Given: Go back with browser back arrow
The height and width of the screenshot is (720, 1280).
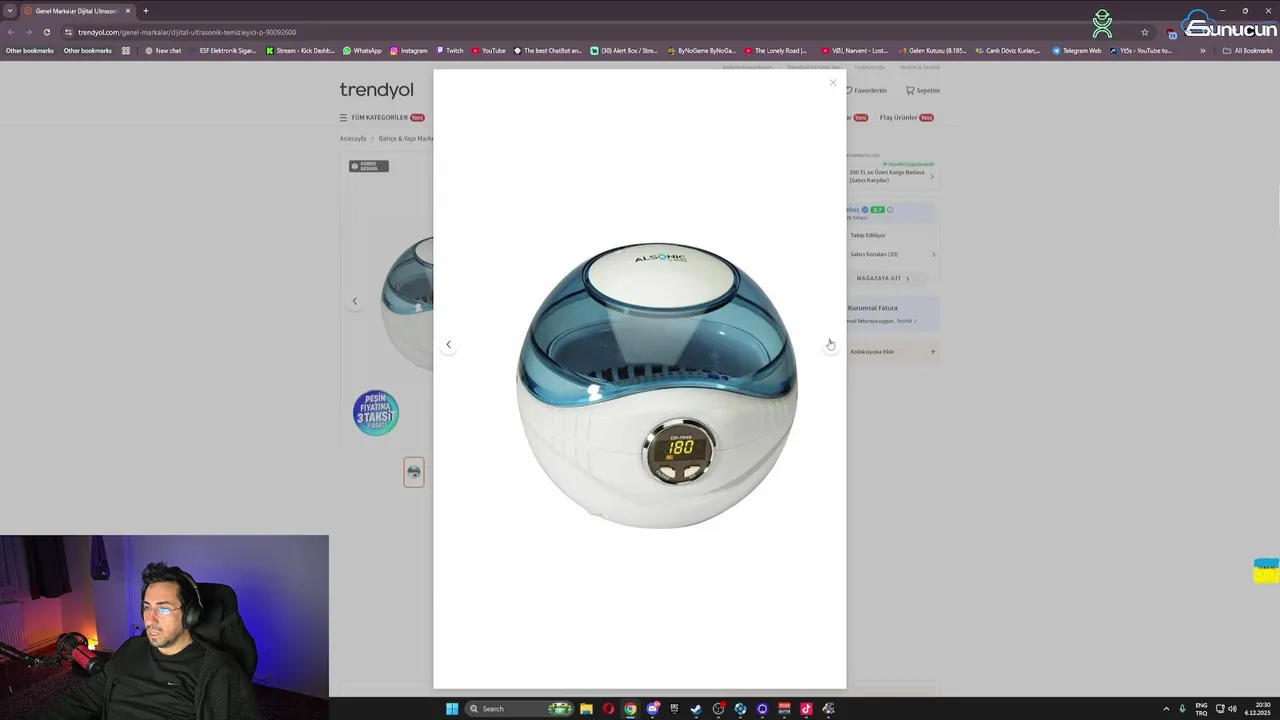Looking at the screenshot, I should pos(11,32).
